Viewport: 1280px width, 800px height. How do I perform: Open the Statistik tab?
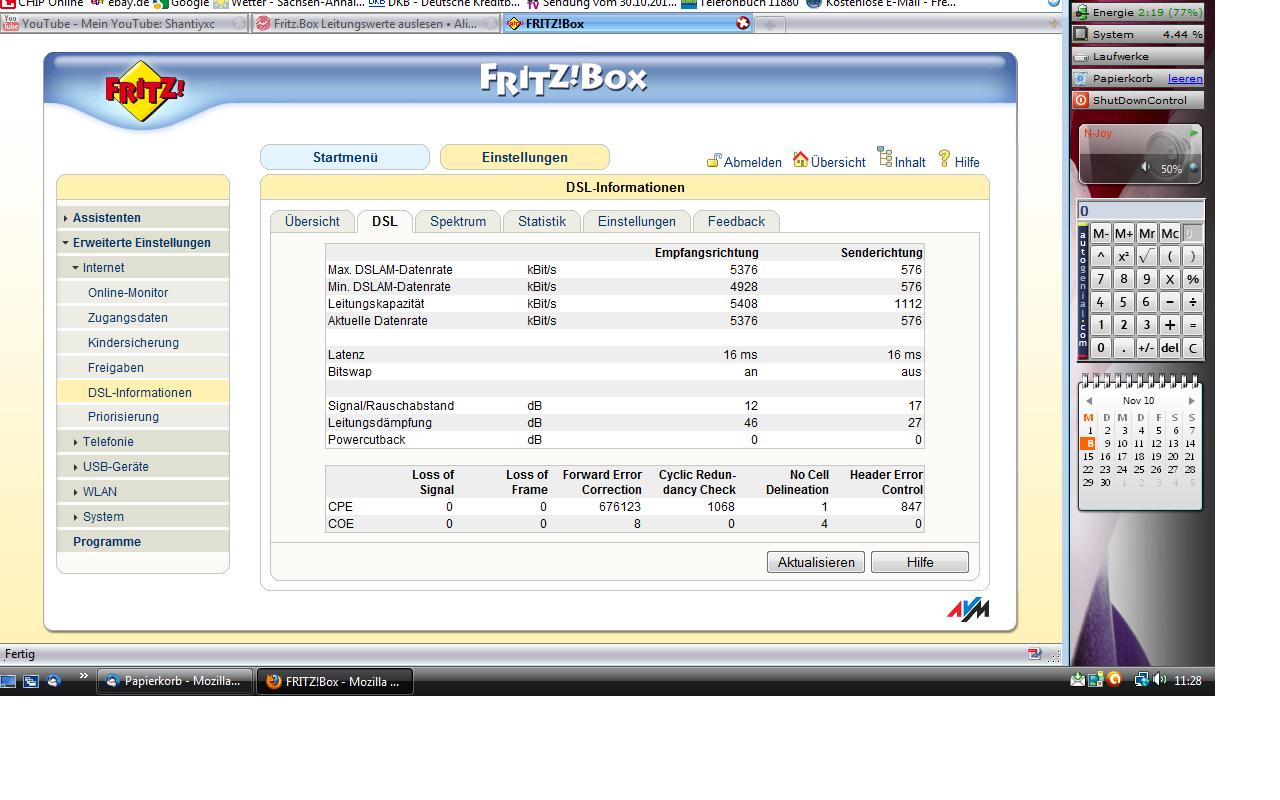[541, 222]
